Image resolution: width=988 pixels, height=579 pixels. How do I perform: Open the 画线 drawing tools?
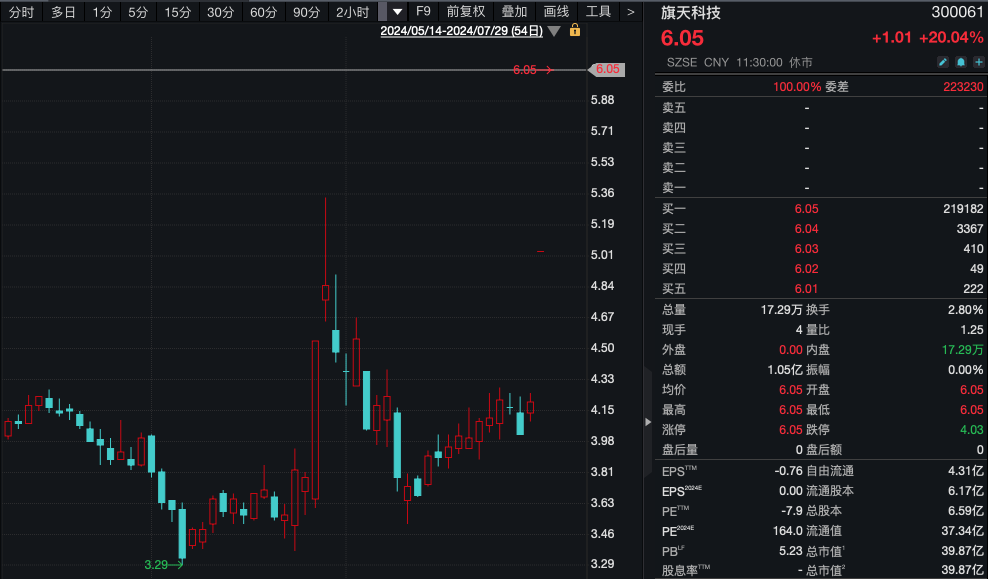click(x=556, y=12)
